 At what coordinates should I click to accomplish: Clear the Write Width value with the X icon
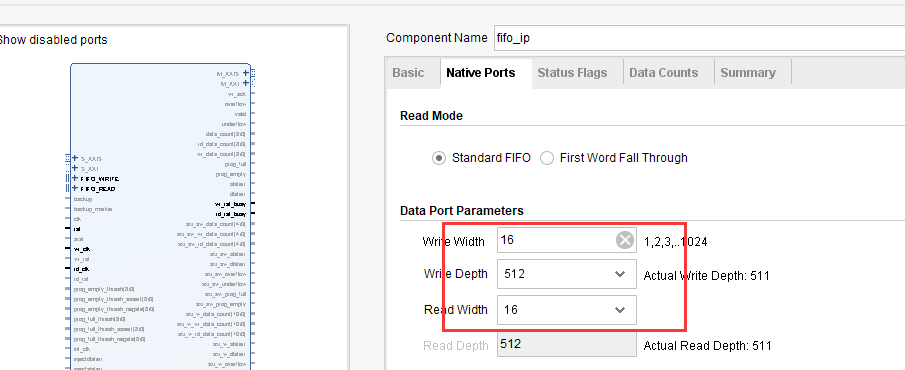pos(624,240)
